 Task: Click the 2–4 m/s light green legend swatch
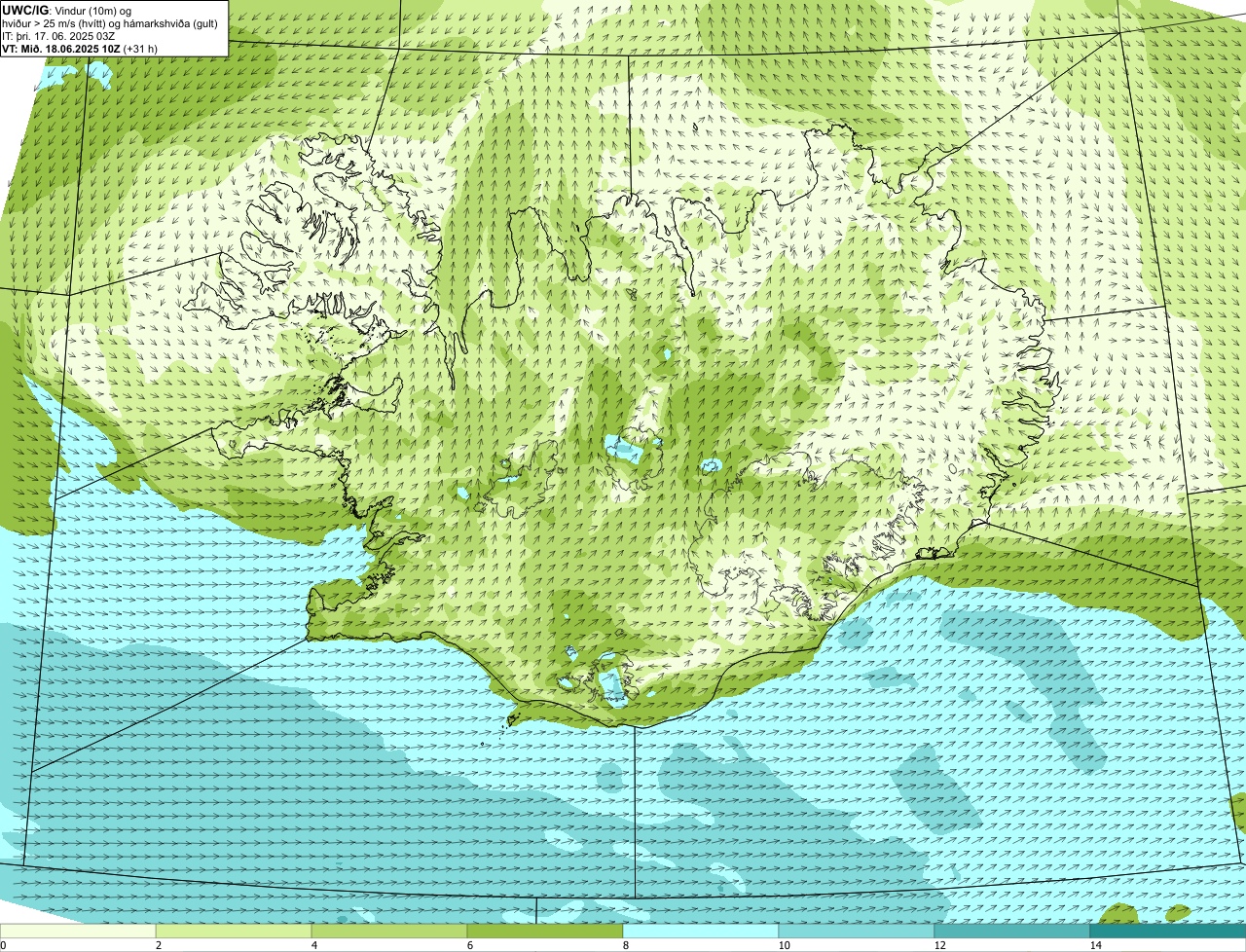234,931
